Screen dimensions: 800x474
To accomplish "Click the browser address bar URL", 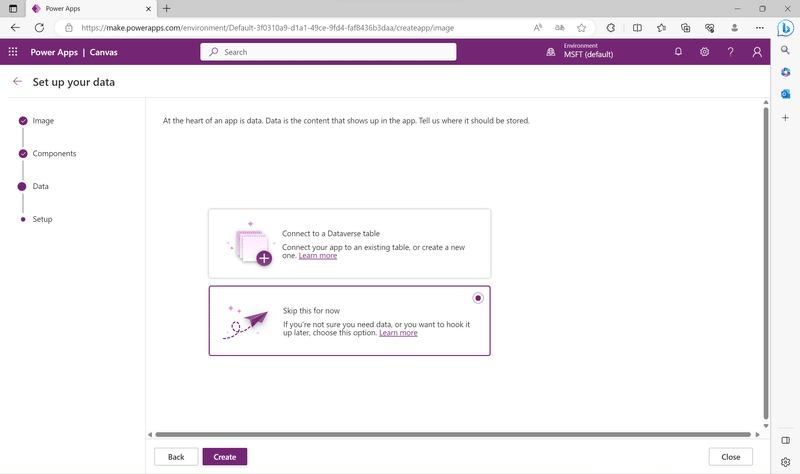I will pos(267,28).
